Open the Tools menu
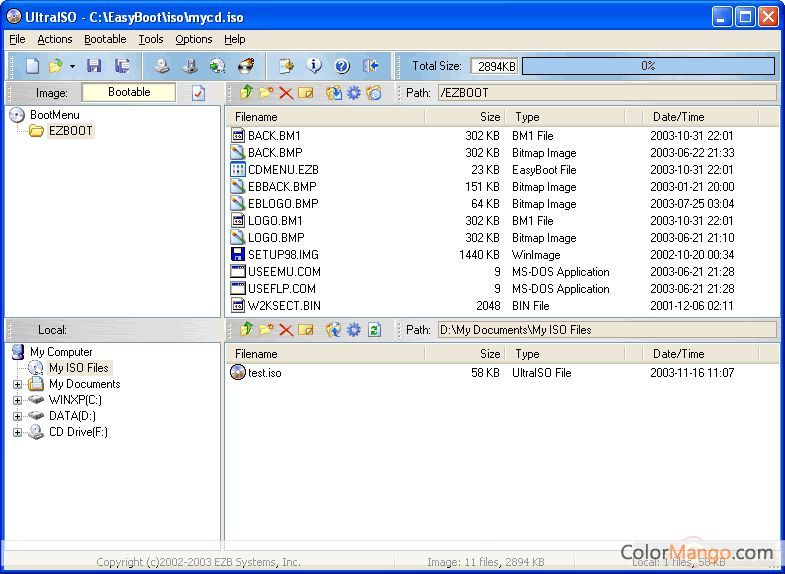Screen dimensions: 785x574 (x=151, y=39)
